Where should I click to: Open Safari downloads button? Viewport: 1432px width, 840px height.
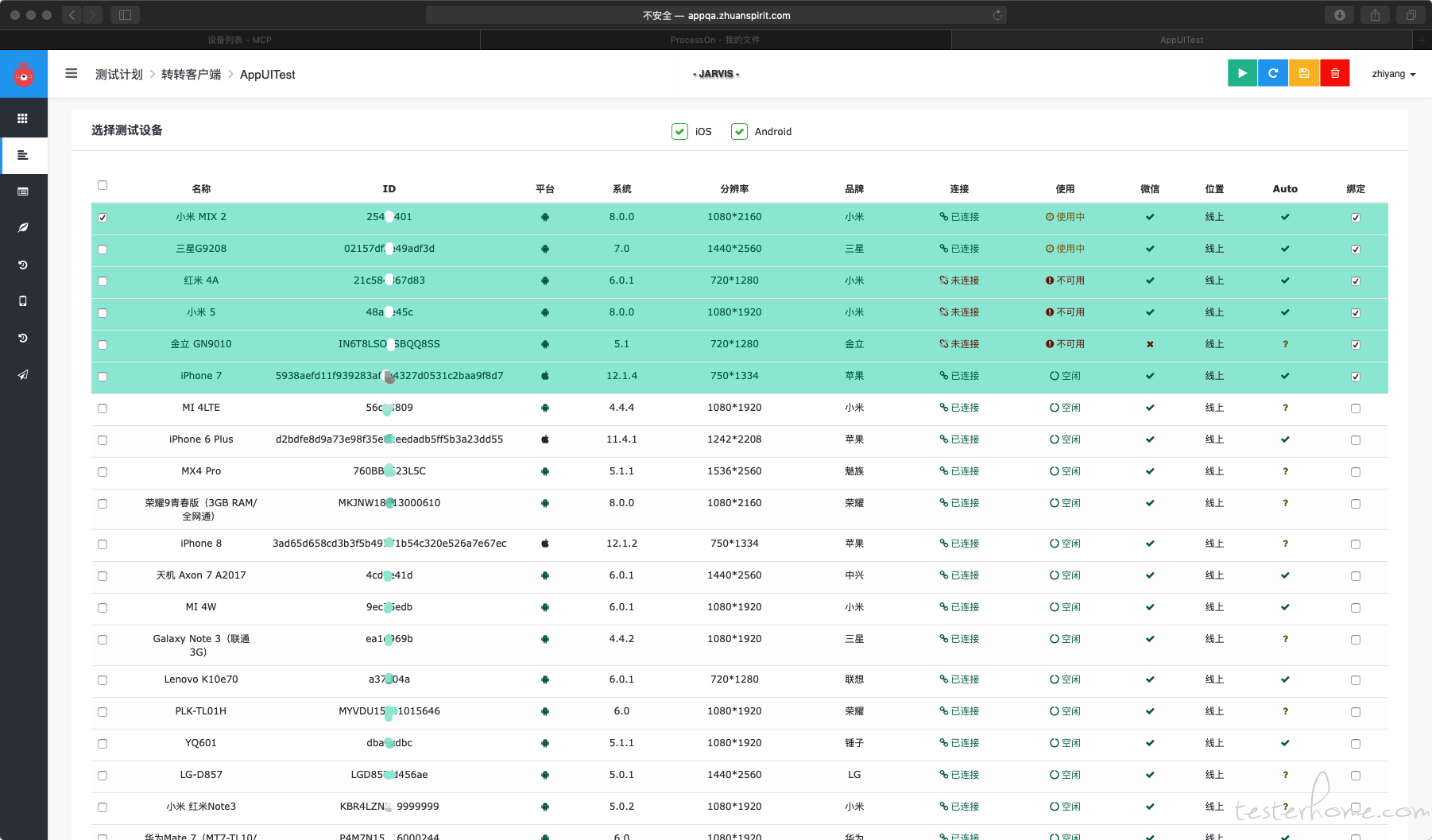click(1340, 15)
